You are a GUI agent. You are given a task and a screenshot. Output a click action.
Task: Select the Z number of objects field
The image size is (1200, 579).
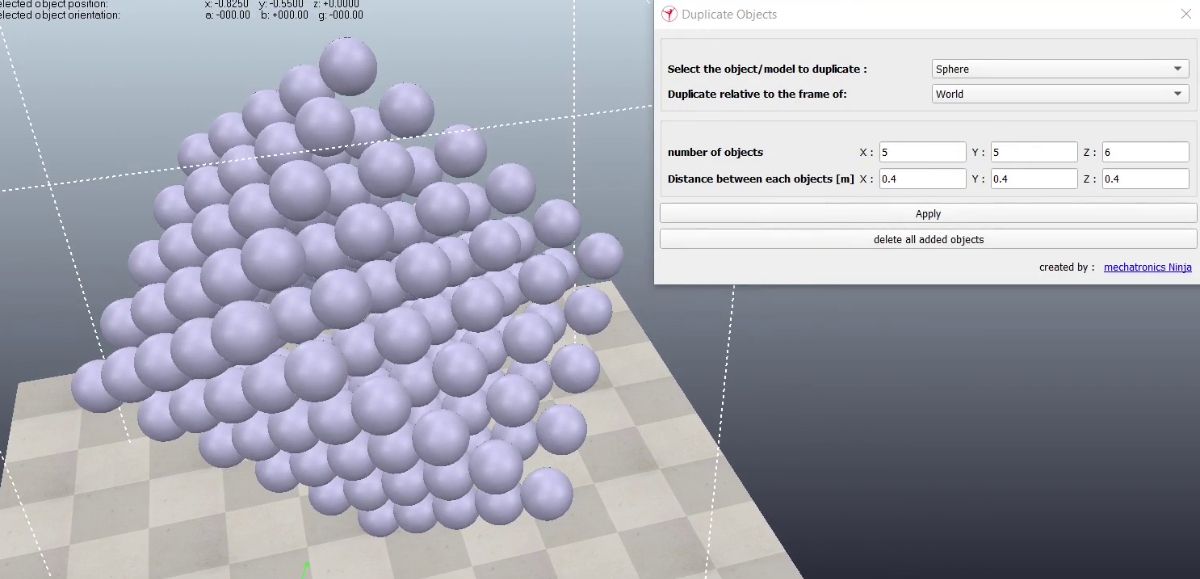point(1144,152)
